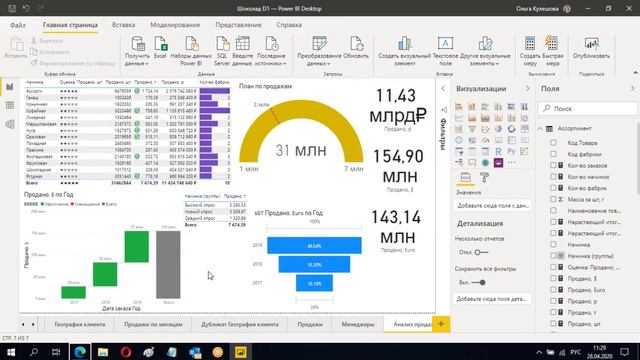This screenshot has width=640, height=360.
Task: Check the Продано, шт field
Action: pyautogui.click(x=553, y=324)
